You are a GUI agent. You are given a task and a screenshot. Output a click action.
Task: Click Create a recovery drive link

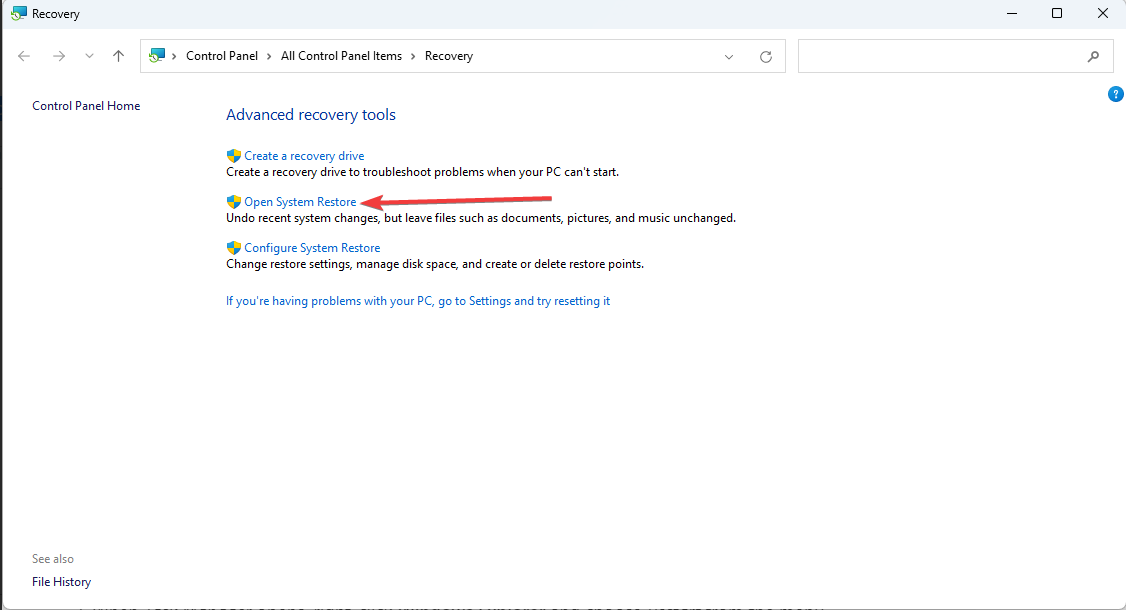coord(304,156)
